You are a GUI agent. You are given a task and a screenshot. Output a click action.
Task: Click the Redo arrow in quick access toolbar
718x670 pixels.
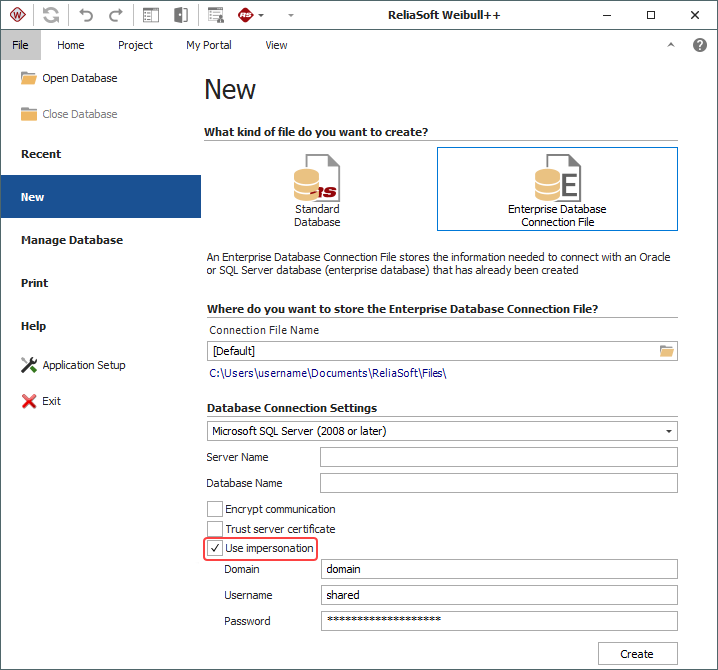[116, 15]
